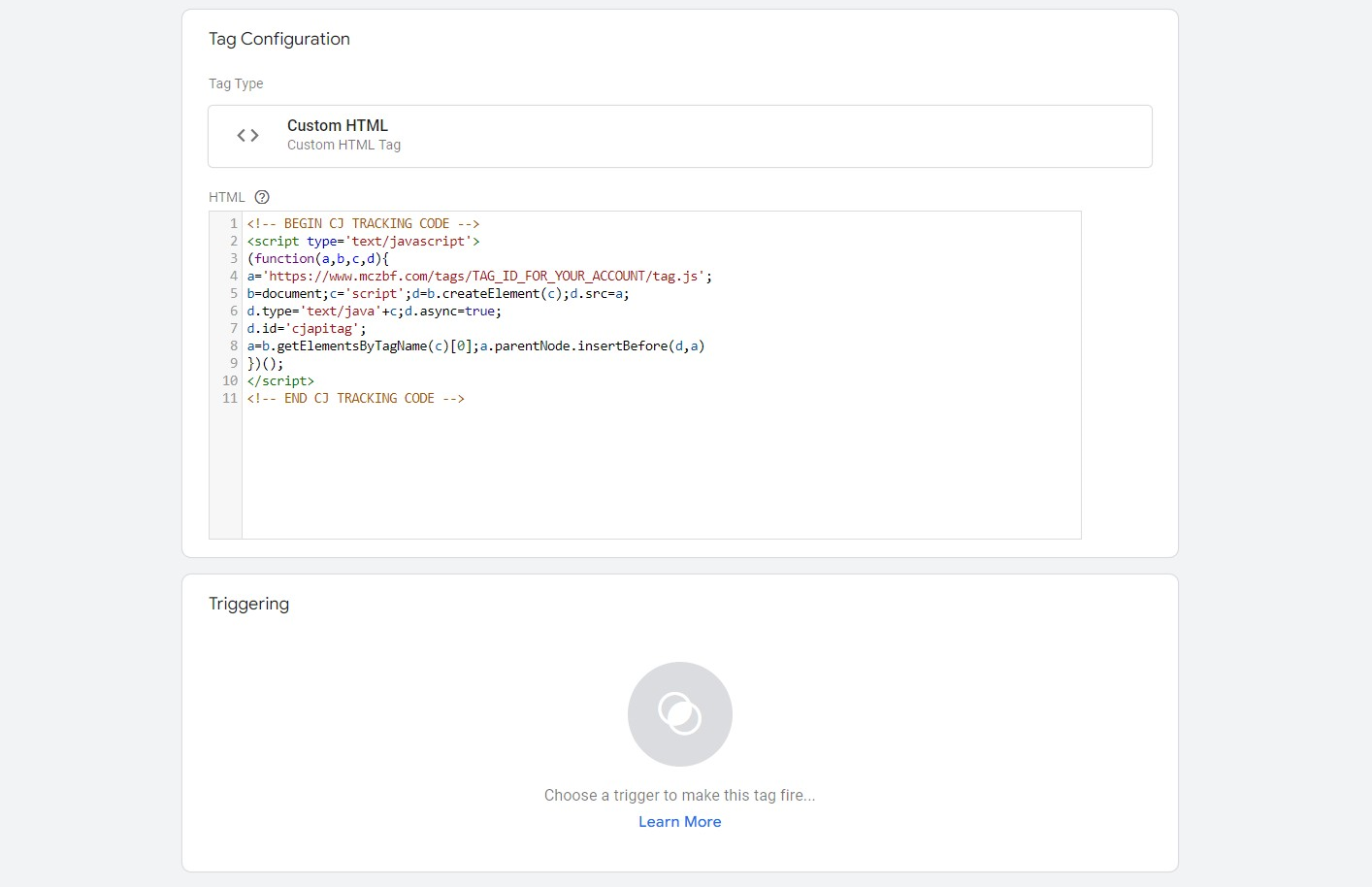Click the d.type='text/java' line

click(375, 312)
